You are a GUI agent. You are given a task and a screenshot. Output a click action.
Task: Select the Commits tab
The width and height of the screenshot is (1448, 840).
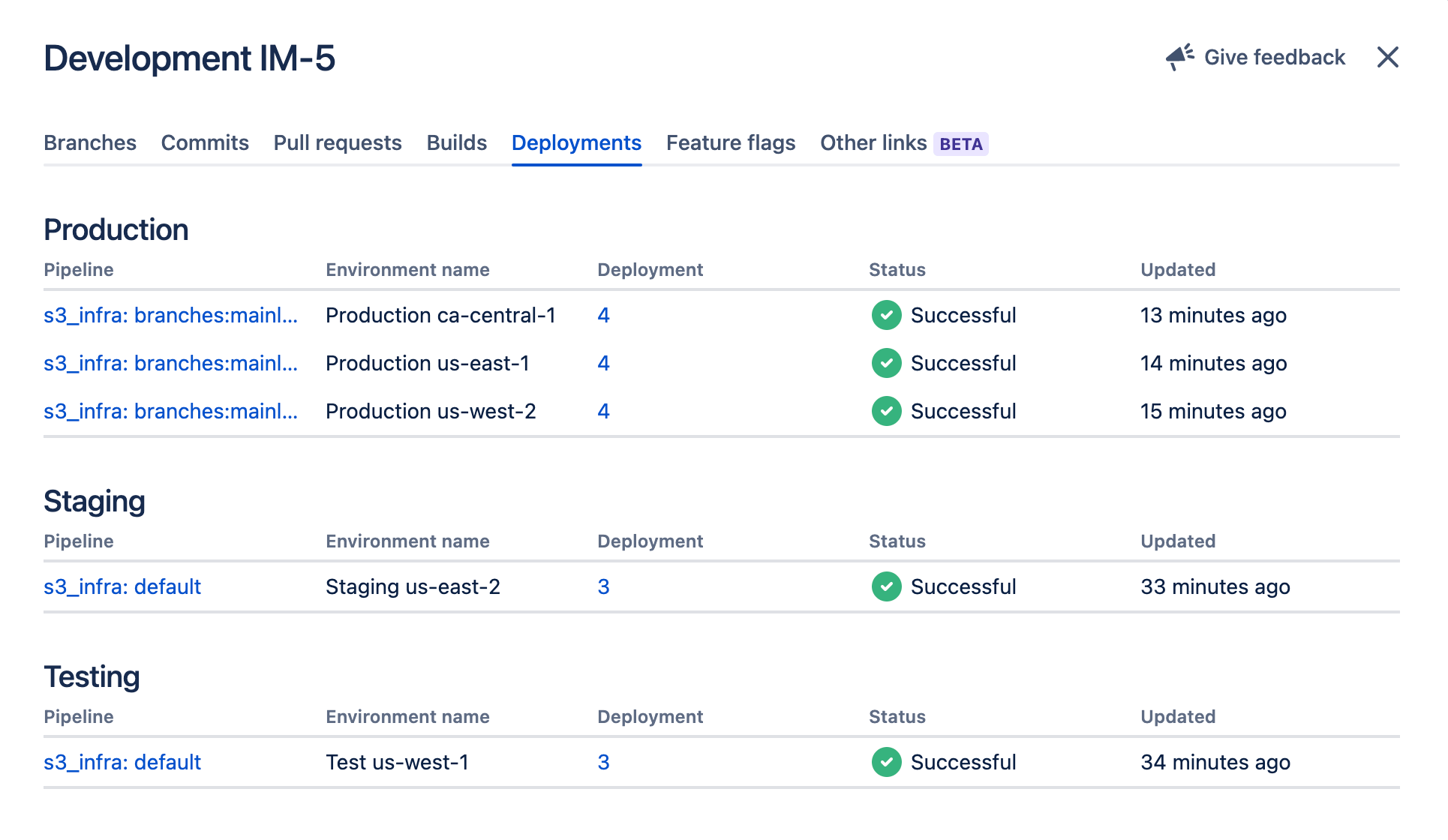click(x=205, y=142)
